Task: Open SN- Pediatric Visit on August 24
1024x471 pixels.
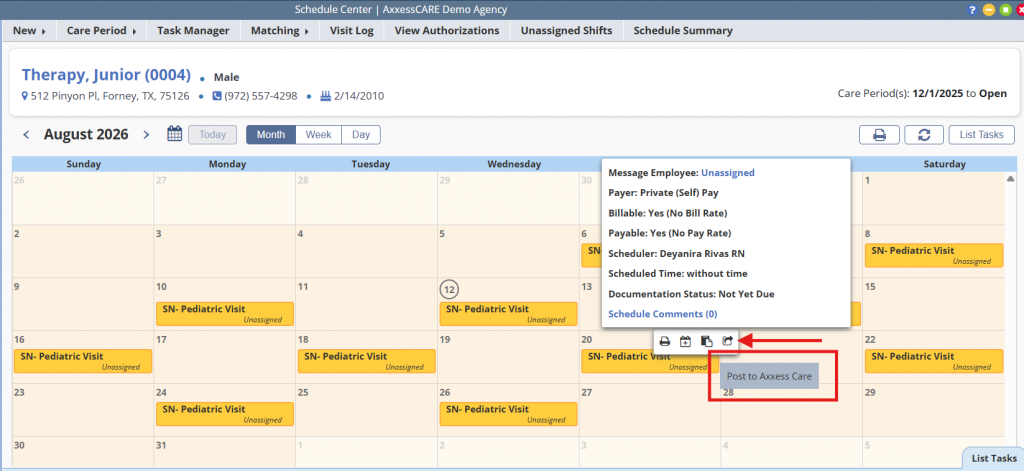Action: click(225, 414)
